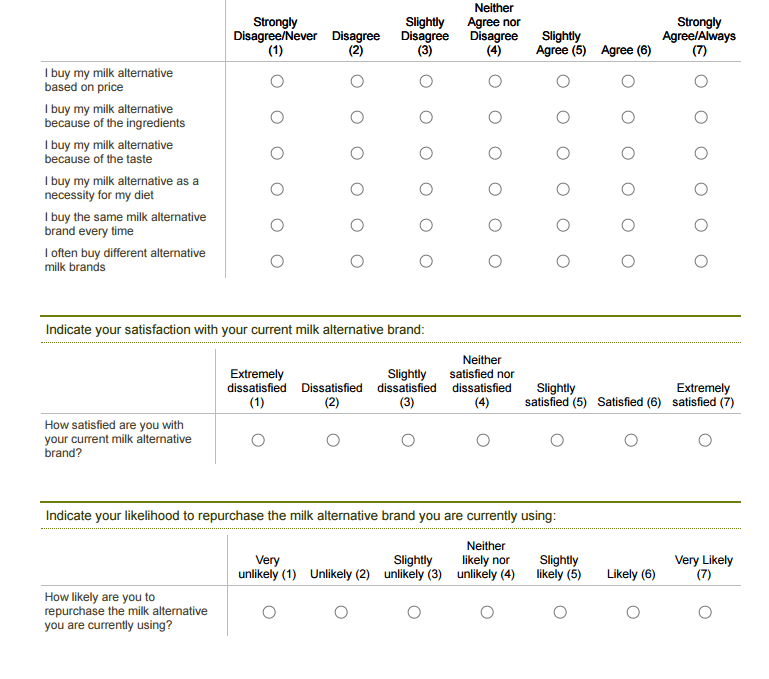The height and width of the screenshot is (679, 769).
Task: Select Slightly likely (5) to repurchase
Action: pyautogui.click(x=560, y=612)
